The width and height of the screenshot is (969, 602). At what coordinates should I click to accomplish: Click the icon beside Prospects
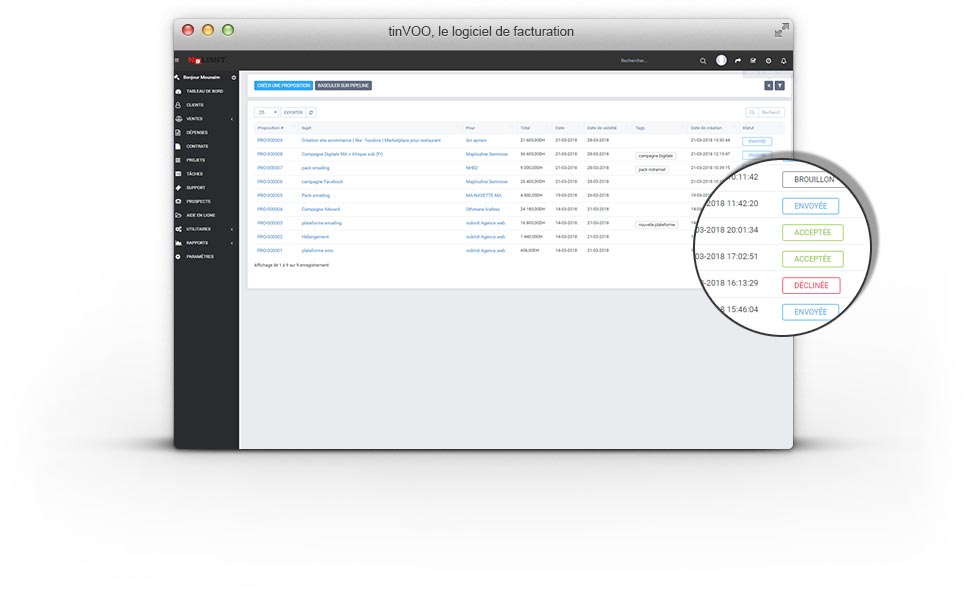click(x=178, y=201)
